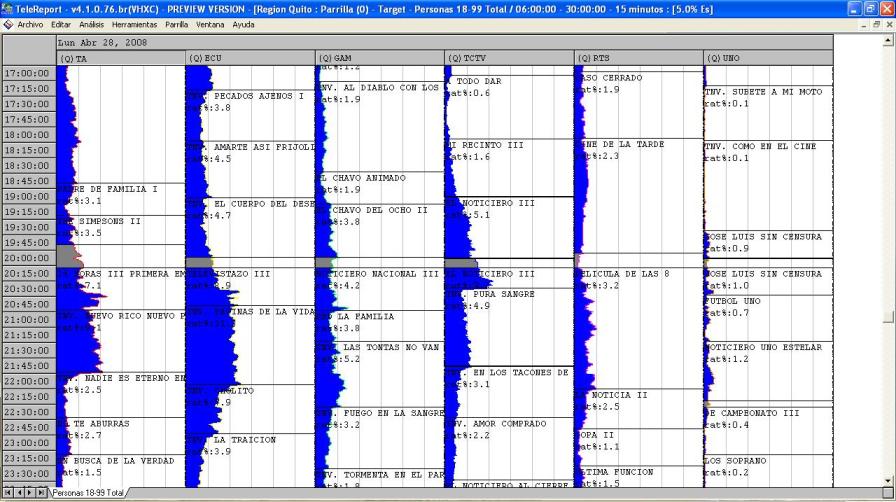Click vertical scrollbar up arrow
The width and height of the screenshot is (896, 502).
(889, 40)
